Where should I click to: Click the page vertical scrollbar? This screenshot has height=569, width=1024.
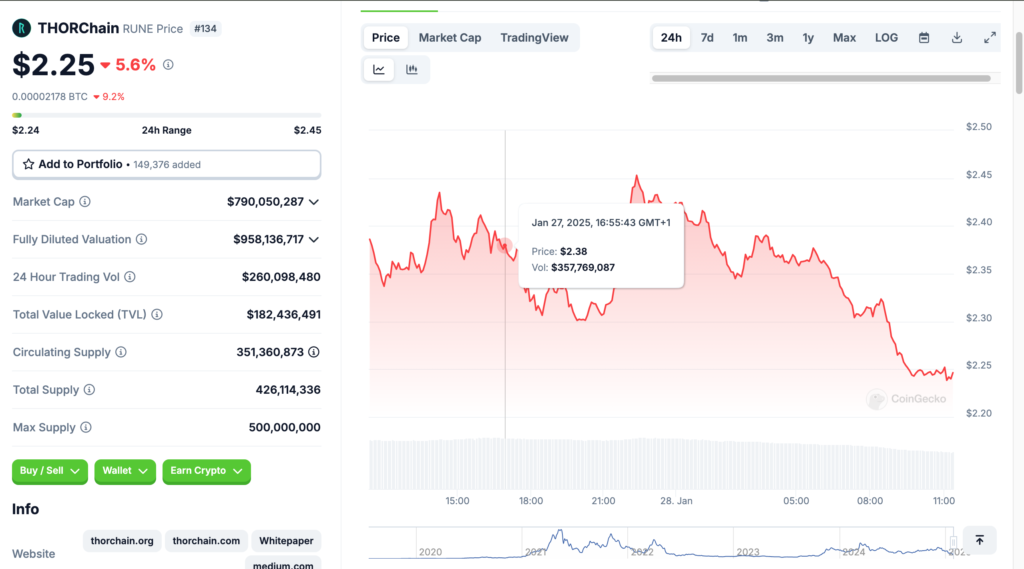coord(1019,62)
